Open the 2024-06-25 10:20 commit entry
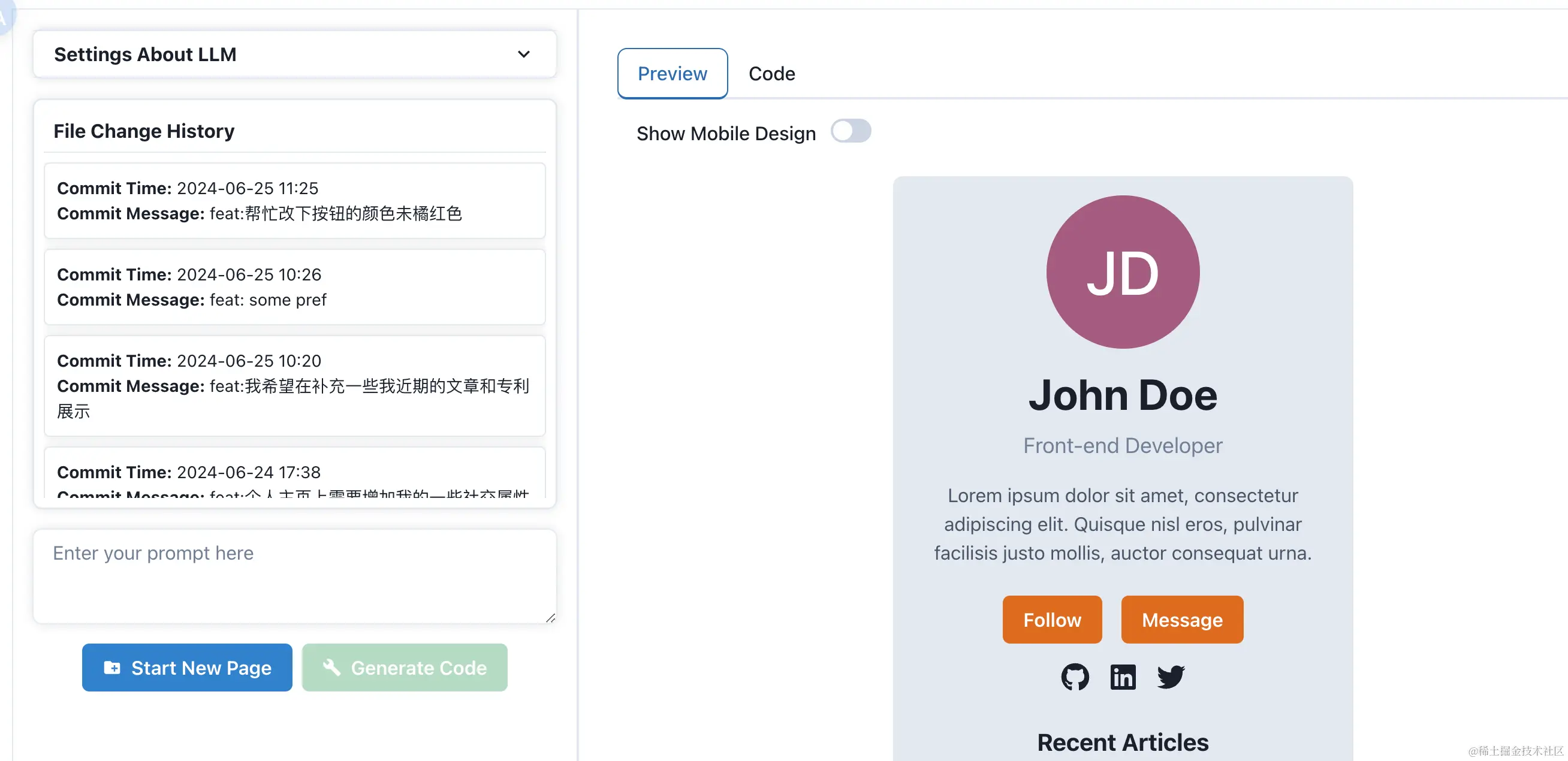1568x761 pixels. pyautogui.click(x=295, y=386)
